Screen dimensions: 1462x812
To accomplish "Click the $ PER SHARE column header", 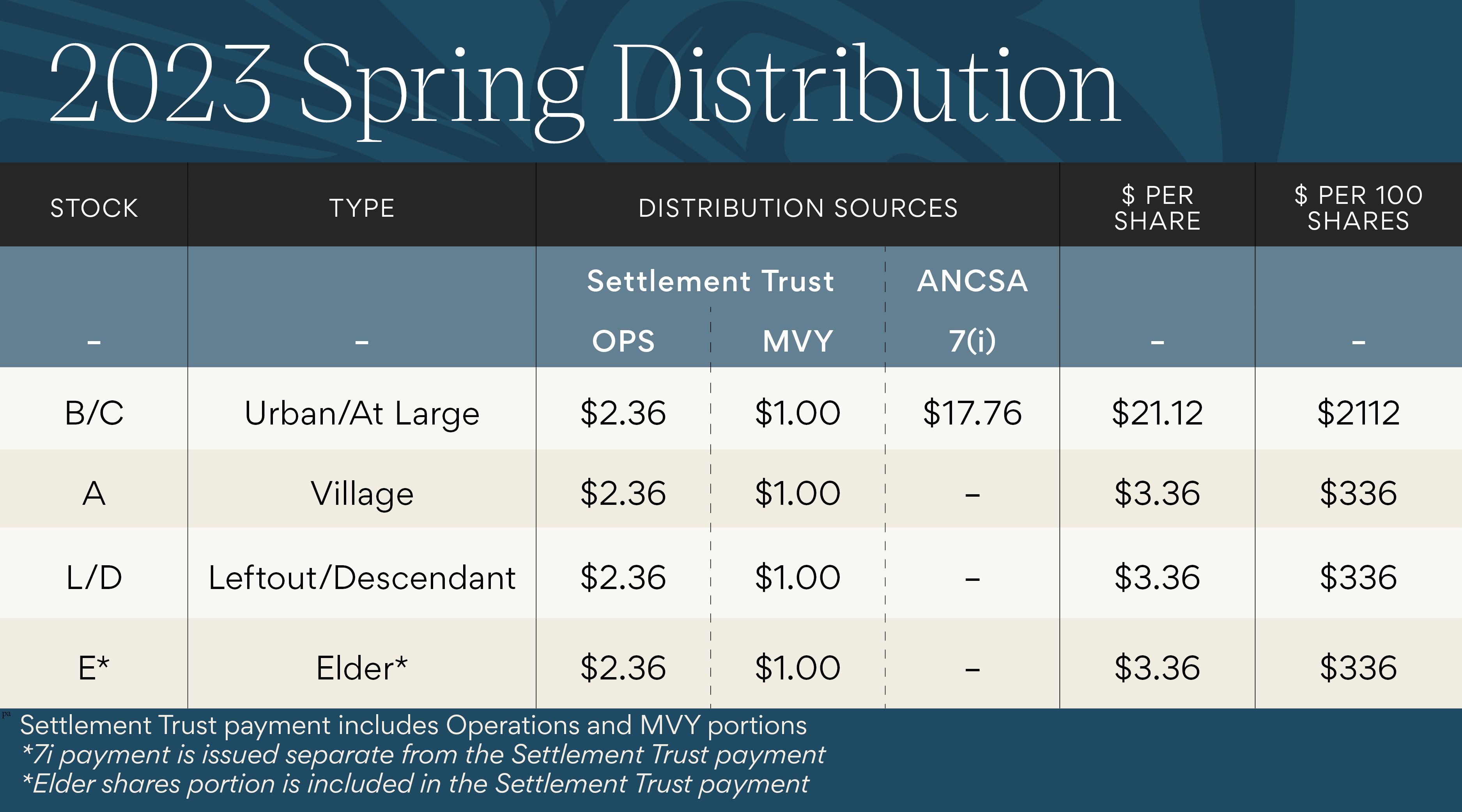I will pyautogui.click(x=1157, y=208).
